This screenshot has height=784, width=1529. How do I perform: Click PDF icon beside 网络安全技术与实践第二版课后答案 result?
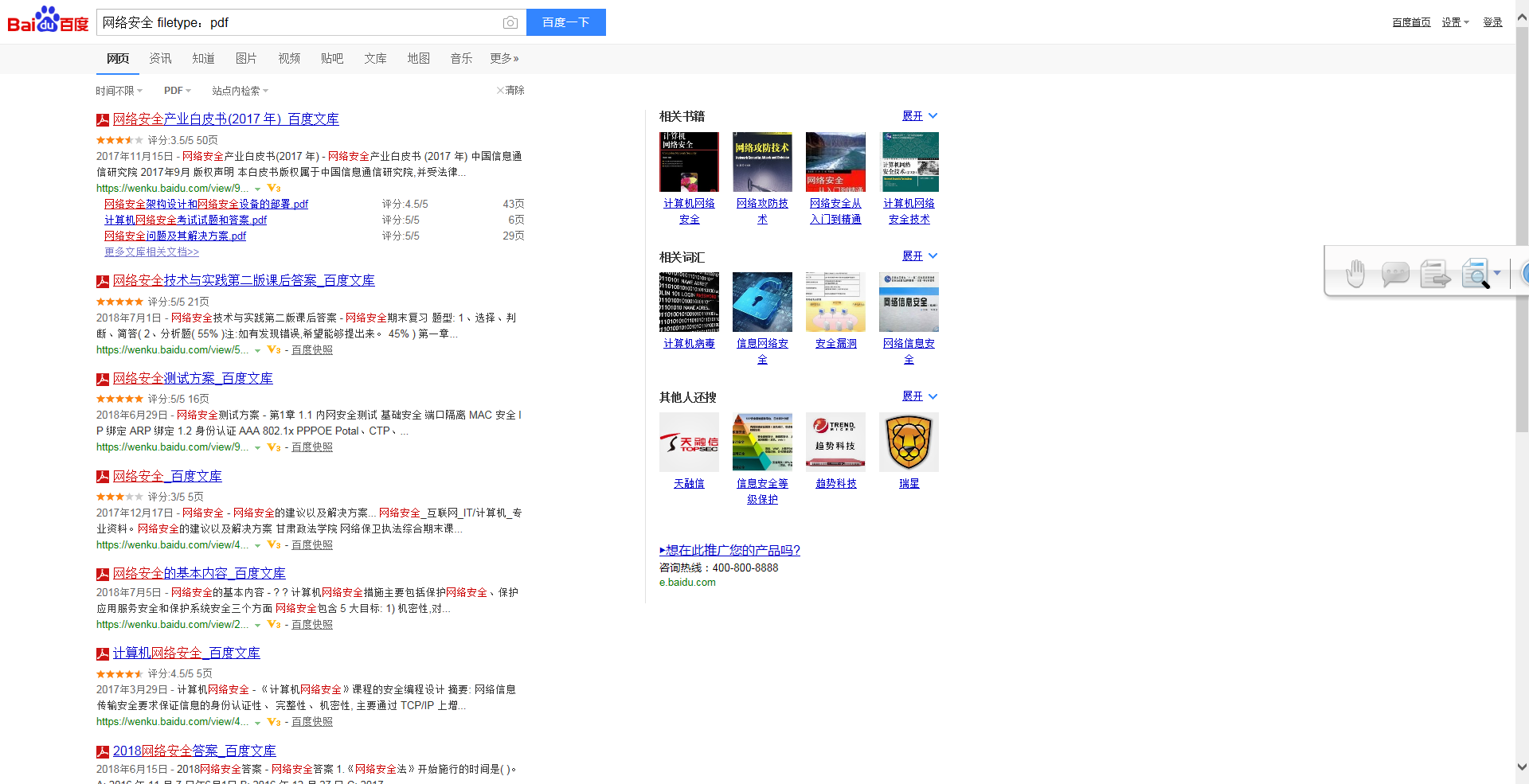(x=103, y=282)
